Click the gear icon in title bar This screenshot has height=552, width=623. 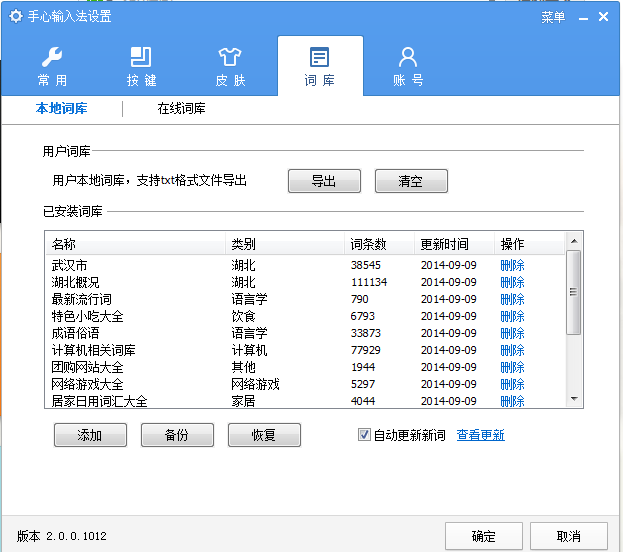point(15,17)
